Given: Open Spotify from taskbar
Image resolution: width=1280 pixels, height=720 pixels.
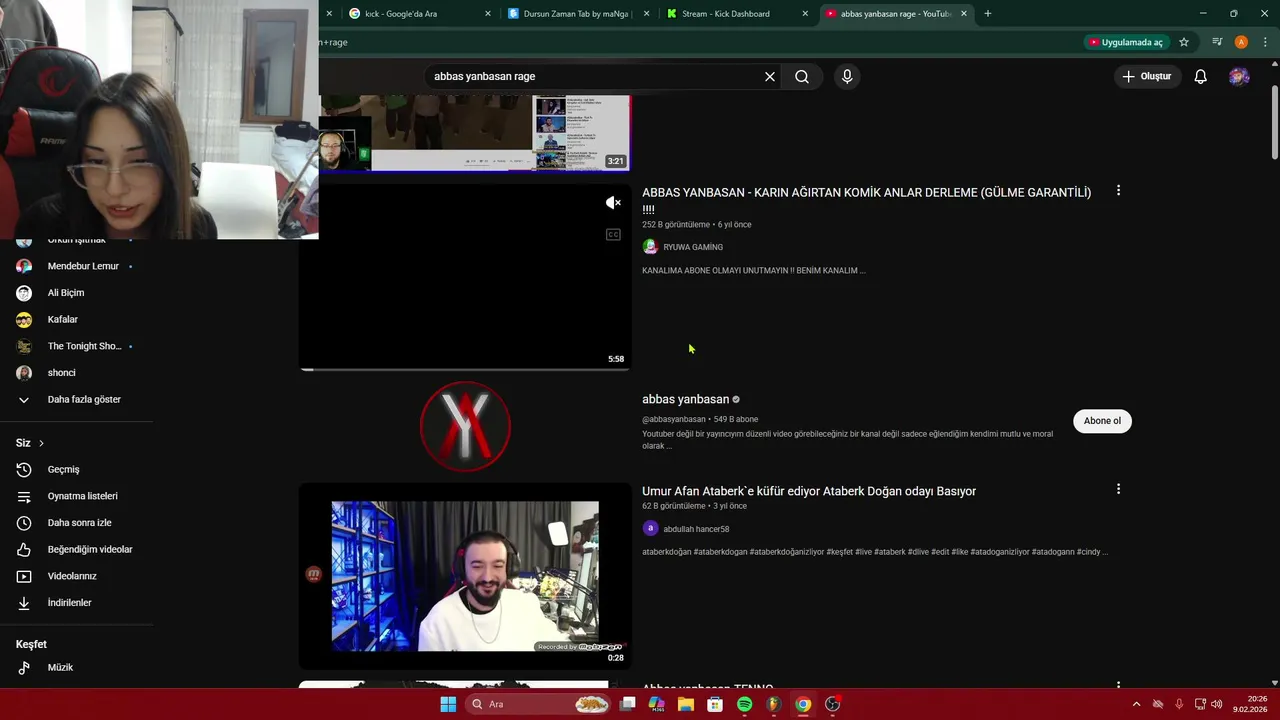Looking at the screenshot, I should coord(744,704).
